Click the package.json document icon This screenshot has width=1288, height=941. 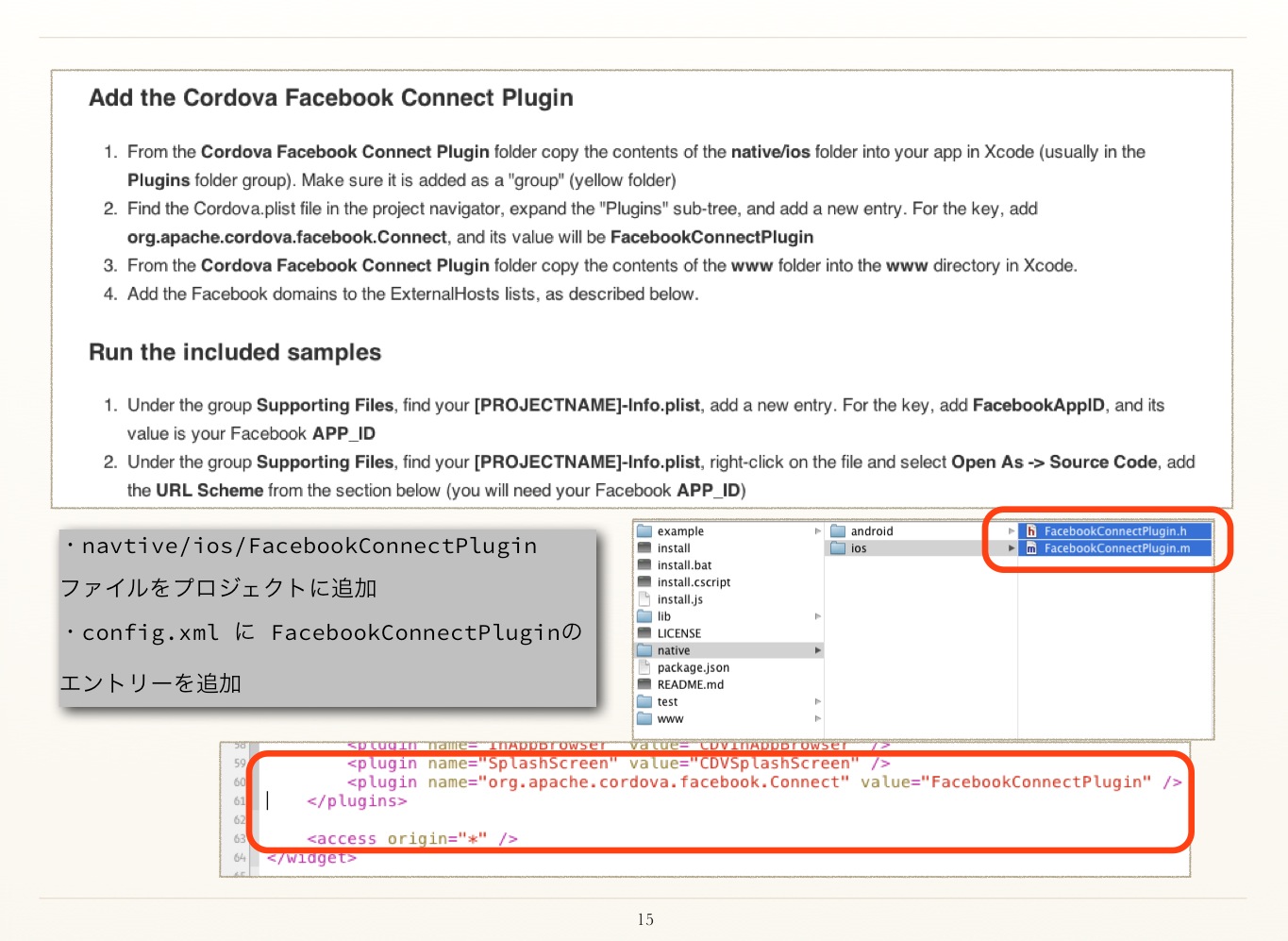644,667
